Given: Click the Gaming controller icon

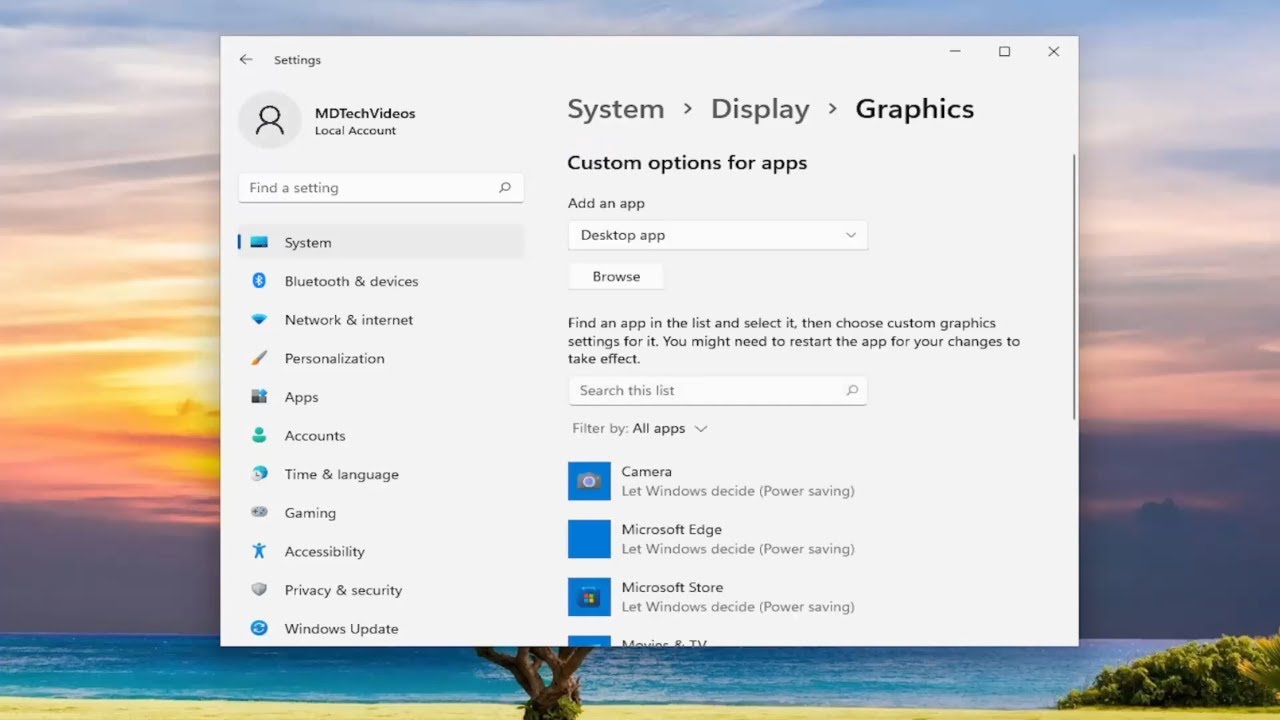Looking at the screenshot, I should 259,513.
